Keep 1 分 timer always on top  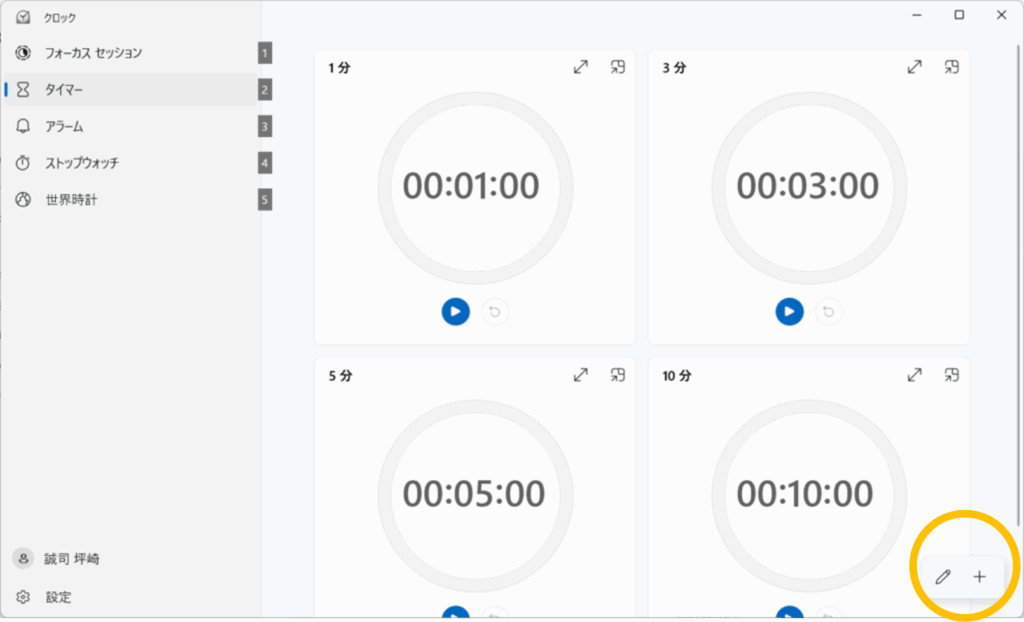618,67
